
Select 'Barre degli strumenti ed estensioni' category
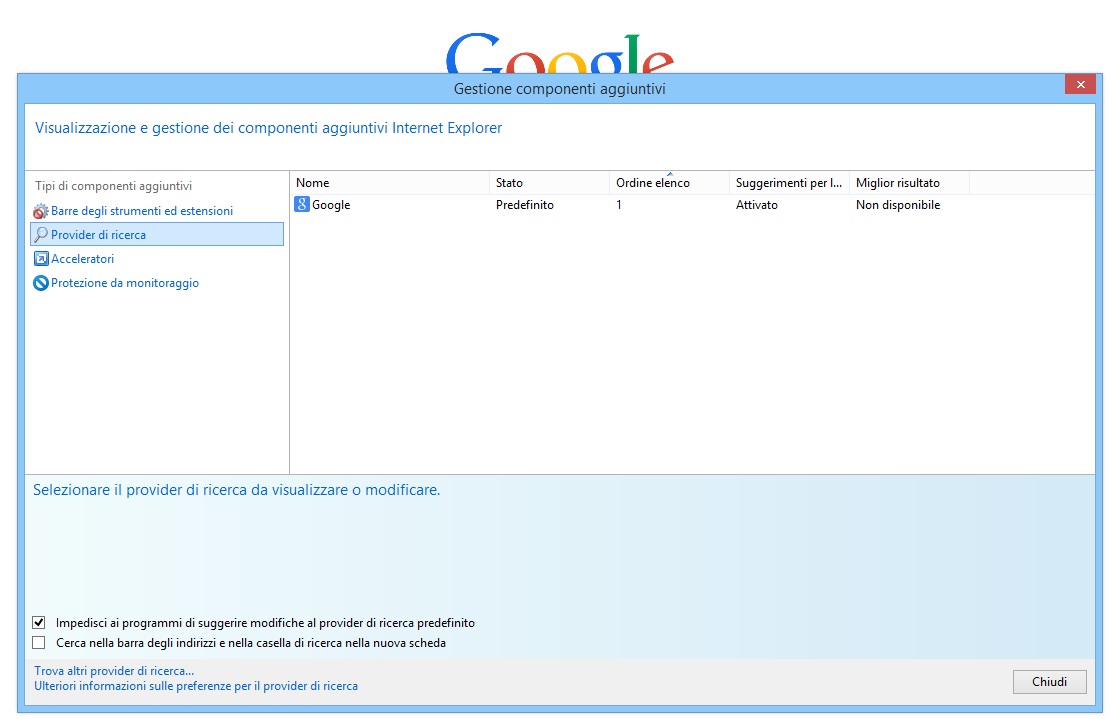[x=142, y=211]
